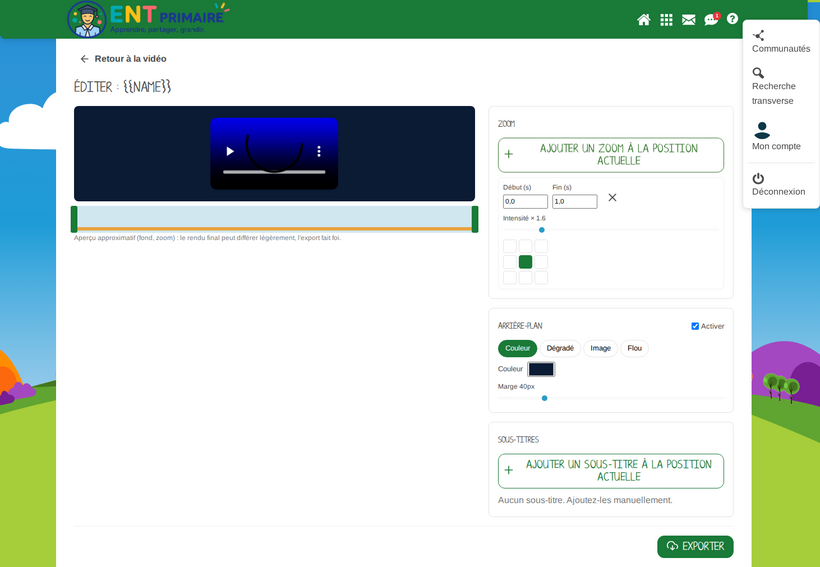Screen dimensions: 820x567
Task: Click the video progress bar
Action: [x=274, y=172]
